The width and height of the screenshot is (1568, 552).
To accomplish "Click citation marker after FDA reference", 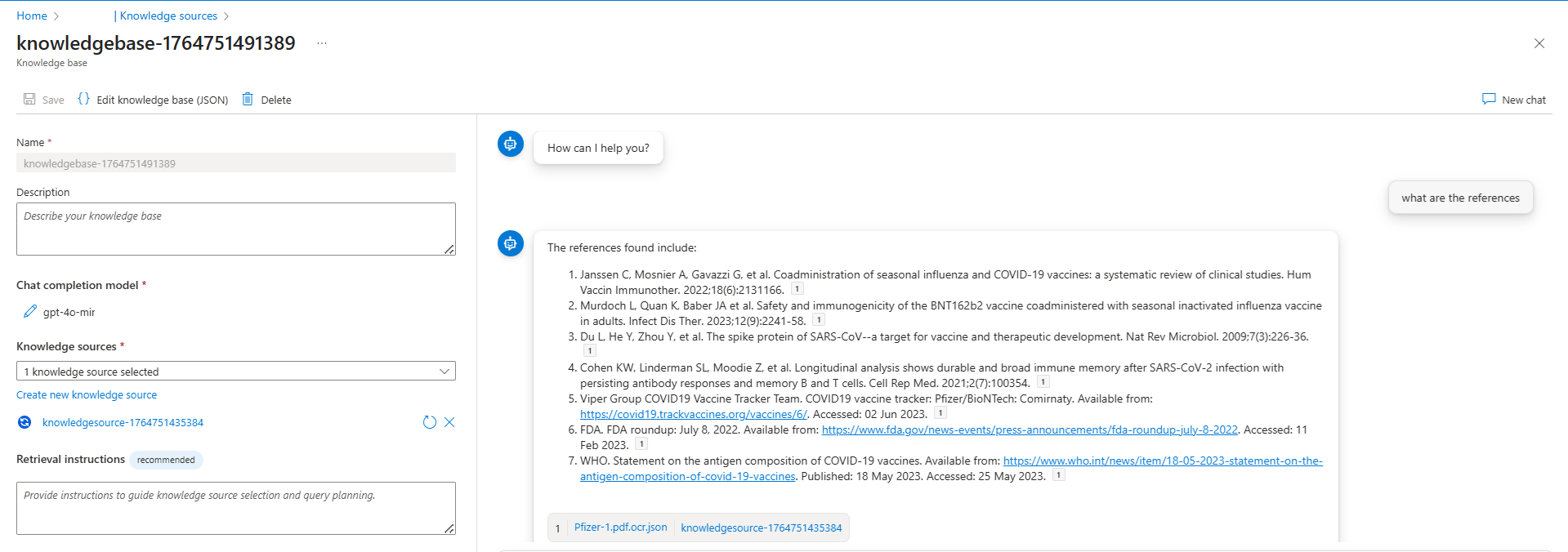I will click(x=641, y=444).
